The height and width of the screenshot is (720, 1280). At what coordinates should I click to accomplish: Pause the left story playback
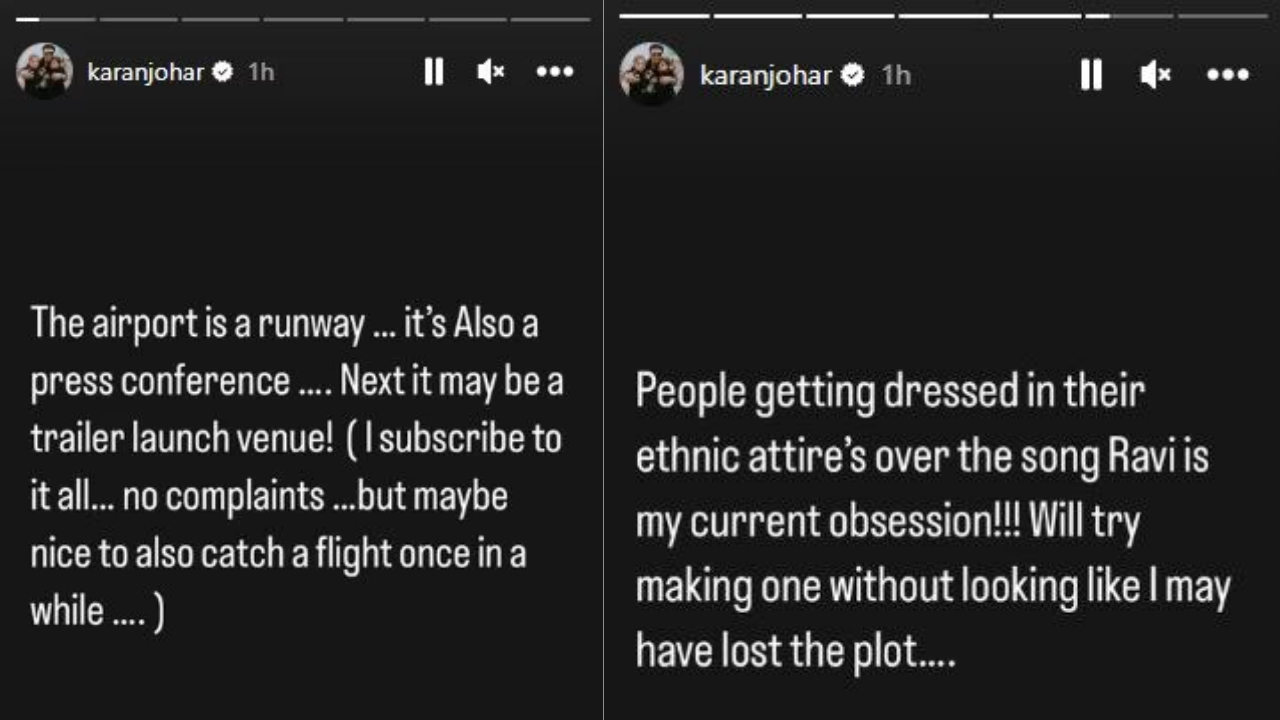point(433,72)
